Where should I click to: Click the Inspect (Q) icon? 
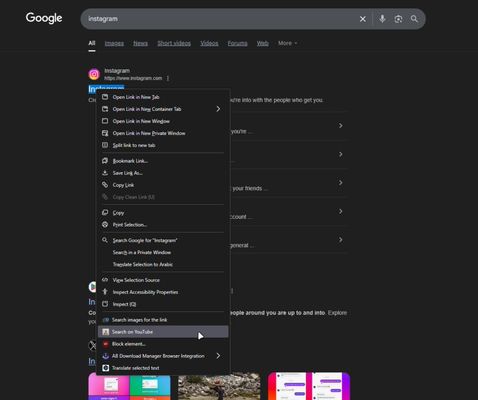point(105,304)
